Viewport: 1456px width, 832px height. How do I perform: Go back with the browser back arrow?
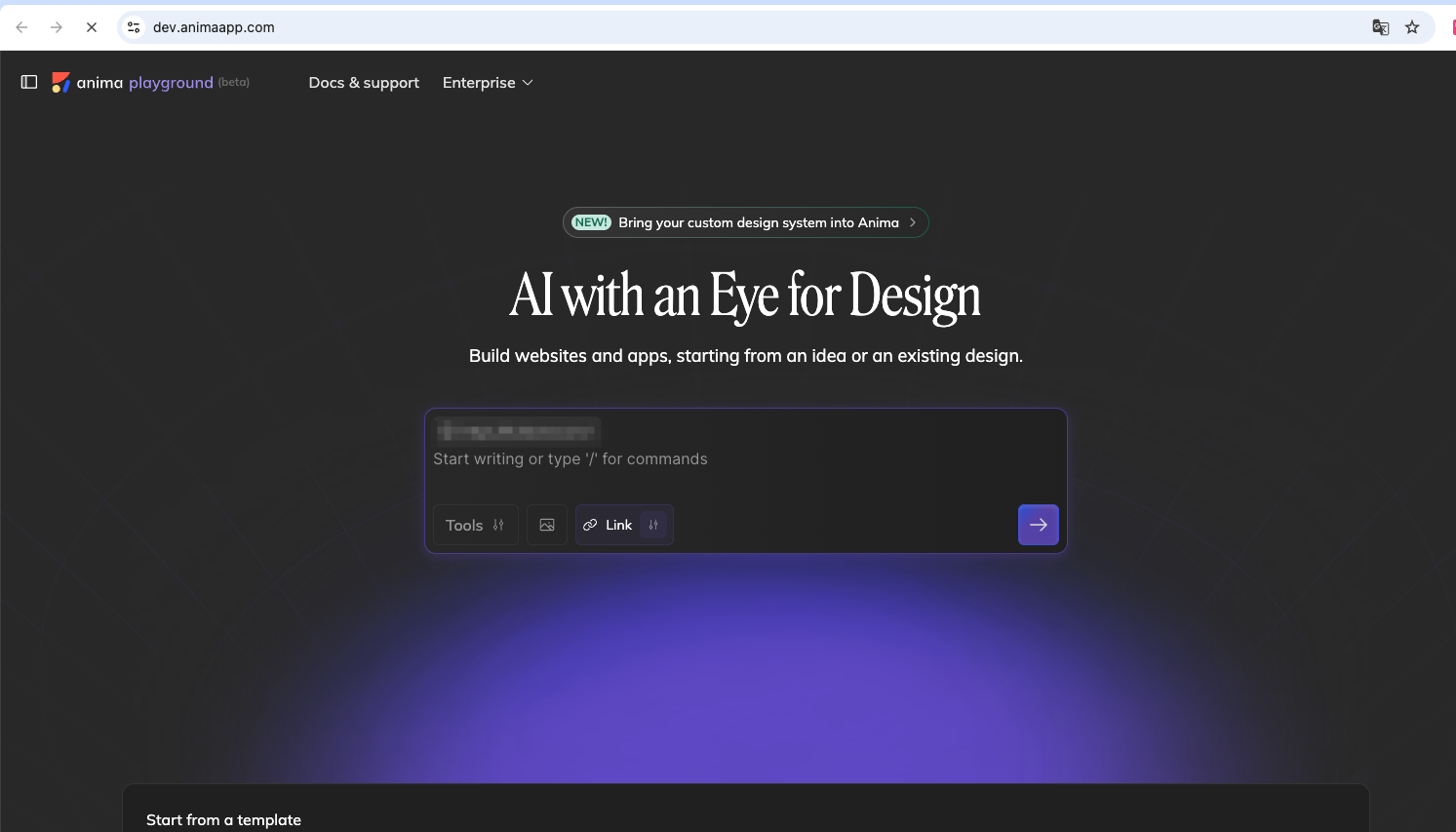pos(21,27)
